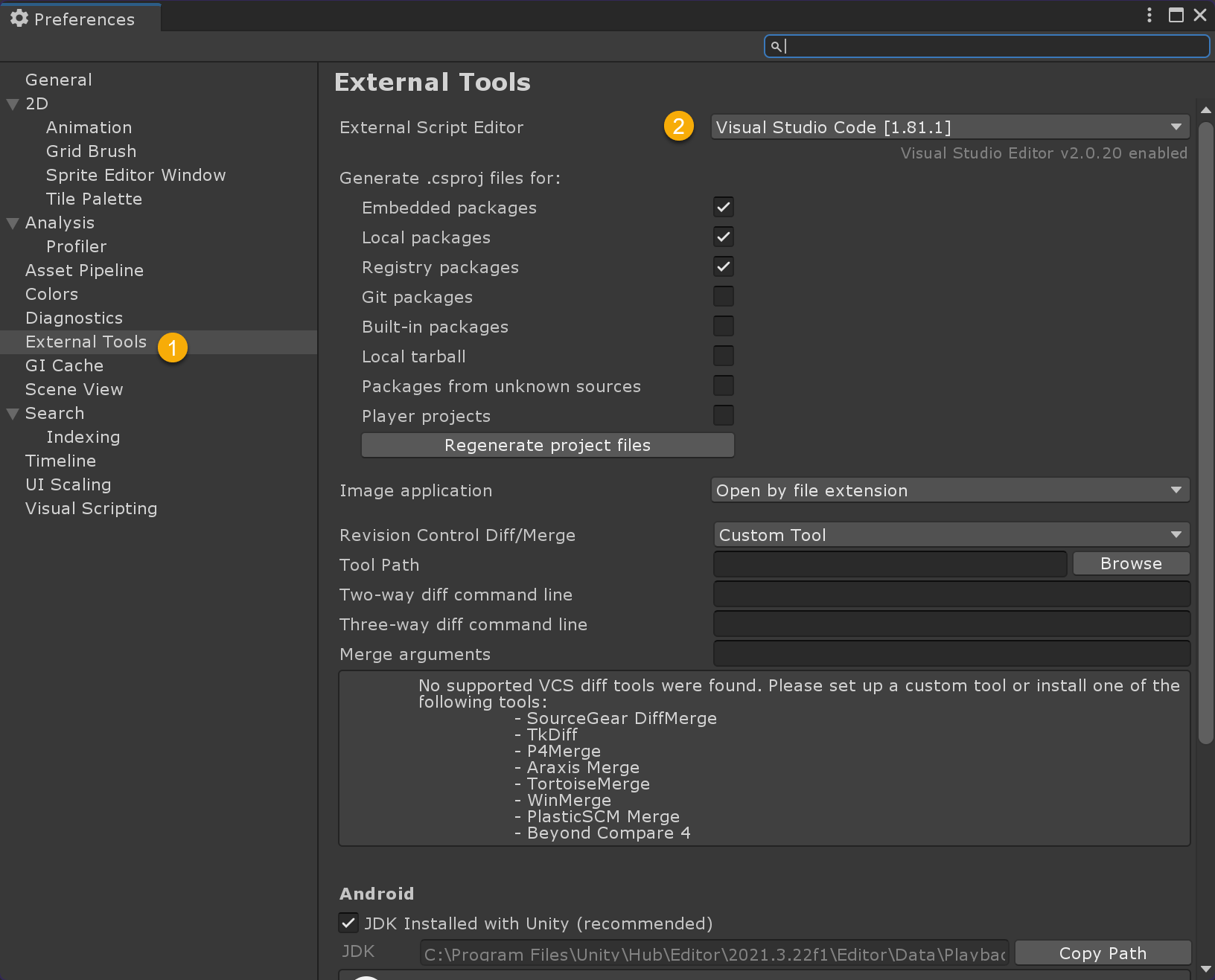Select Scene View preferences

click(x=74, y=389)
